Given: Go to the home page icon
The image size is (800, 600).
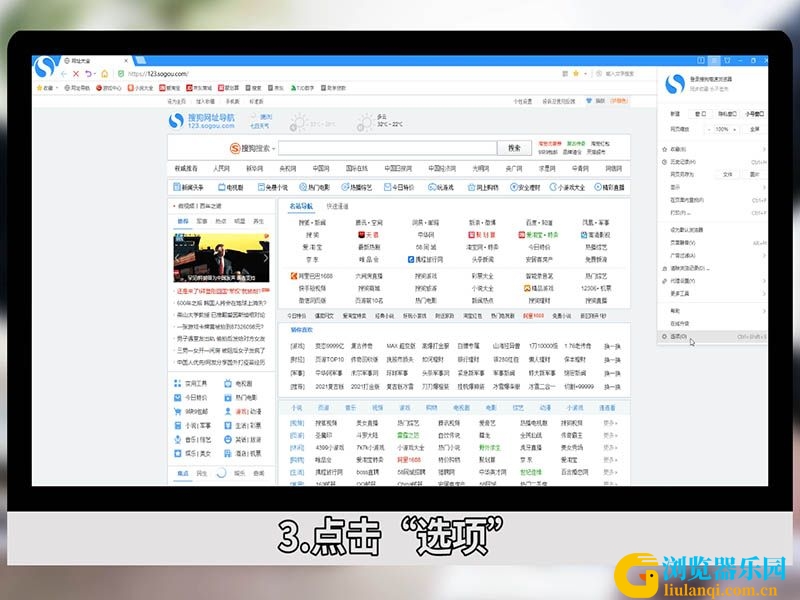Looking at the screenshot, I should 105,74.
